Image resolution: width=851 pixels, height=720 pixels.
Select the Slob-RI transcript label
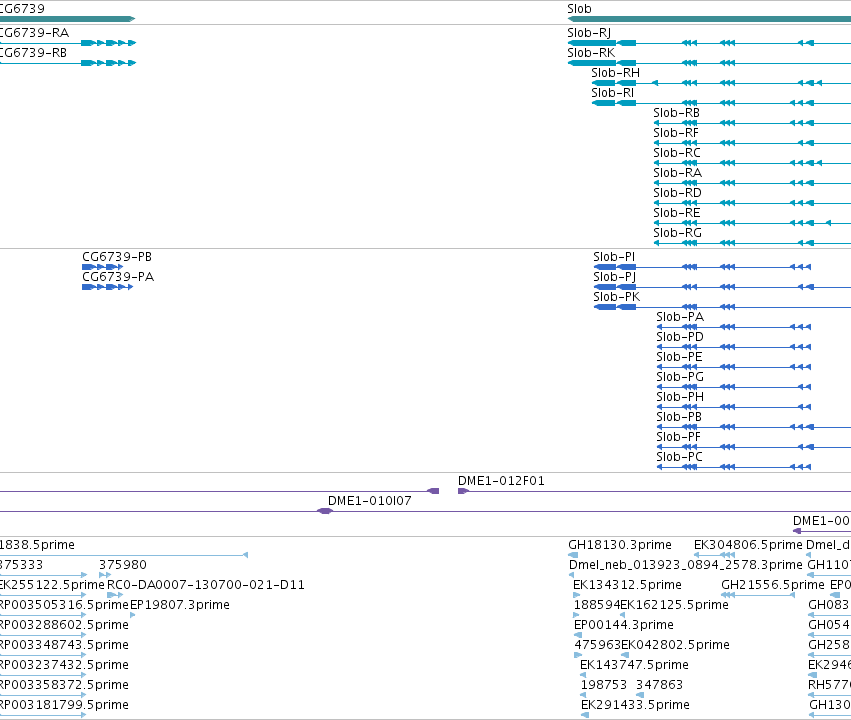(x=612, y=93)
